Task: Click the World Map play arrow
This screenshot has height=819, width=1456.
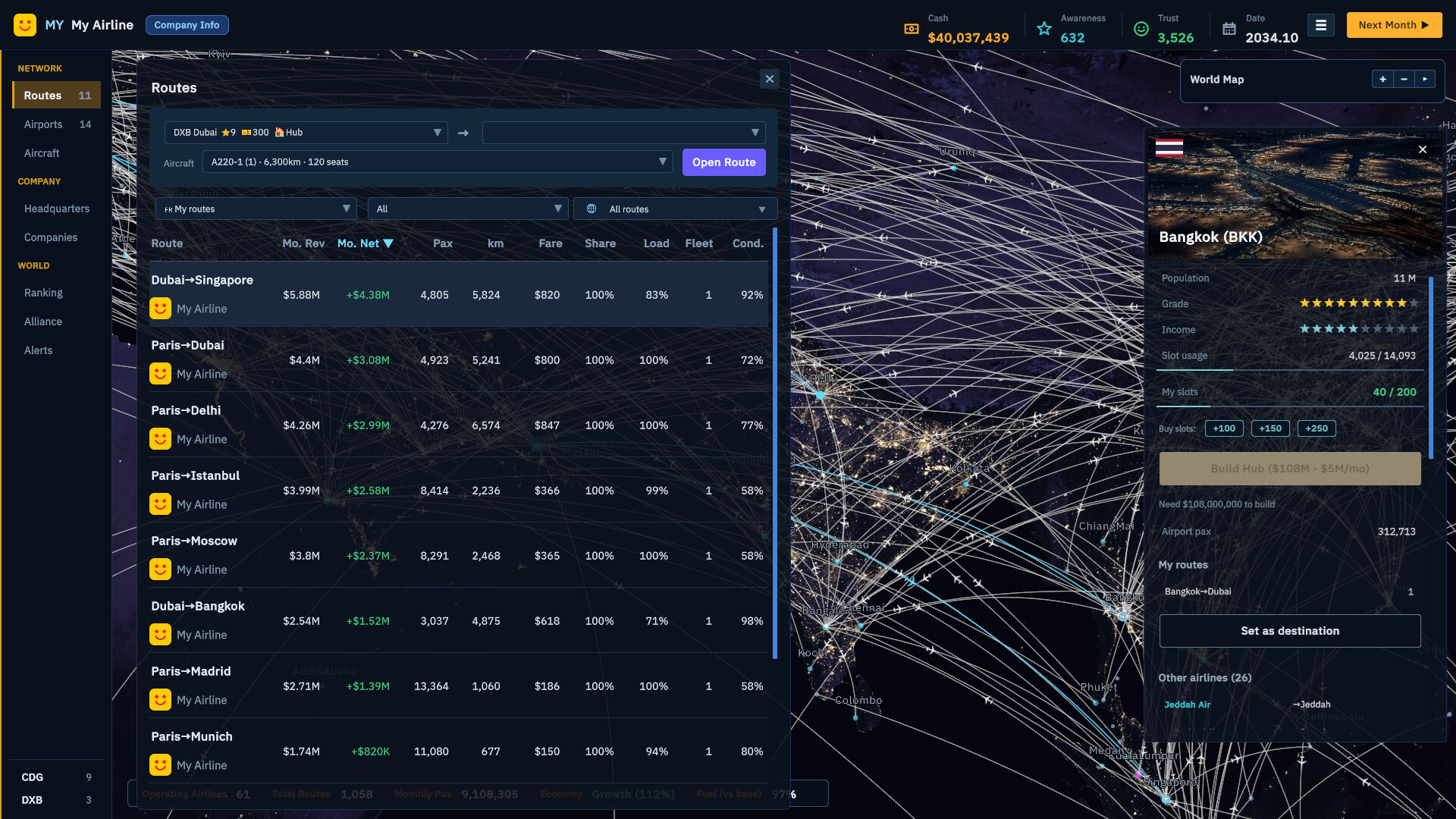Action: pyautogui.click(x=1425, y=79)
